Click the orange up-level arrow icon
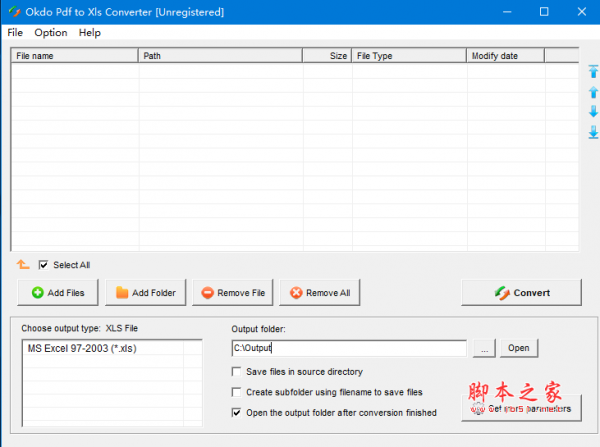 coord(23,264)
